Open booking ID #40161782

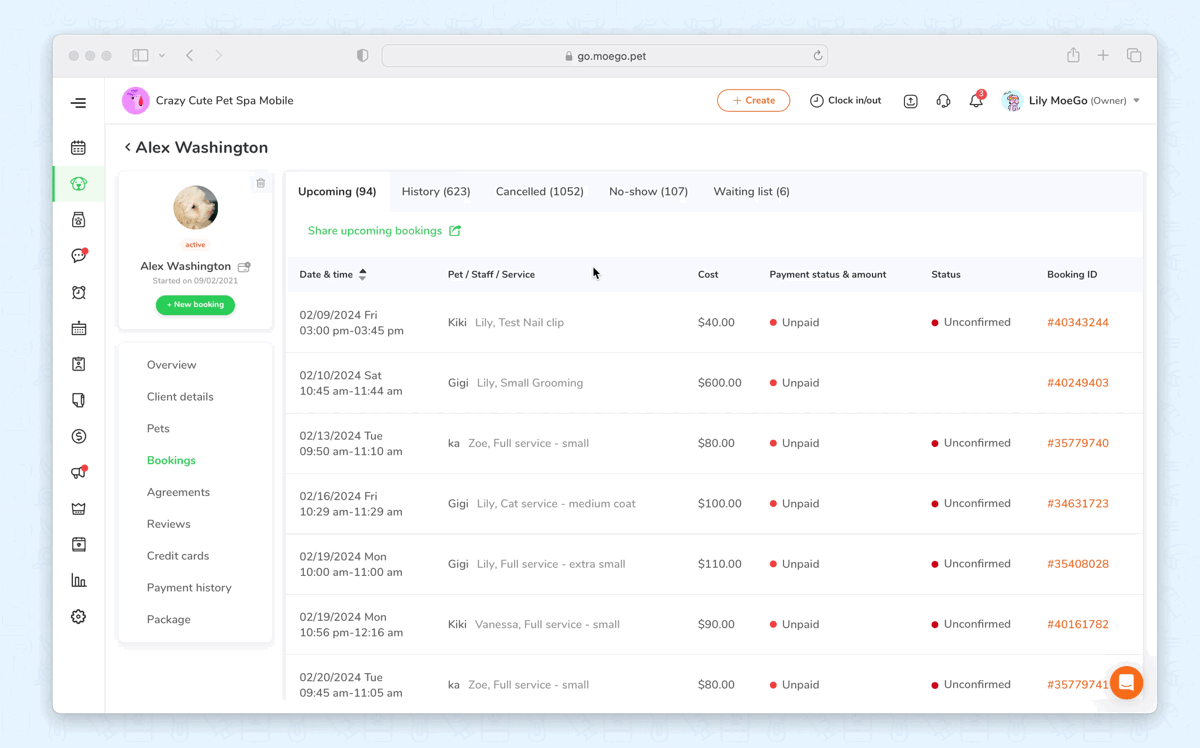coord(1078,624)
